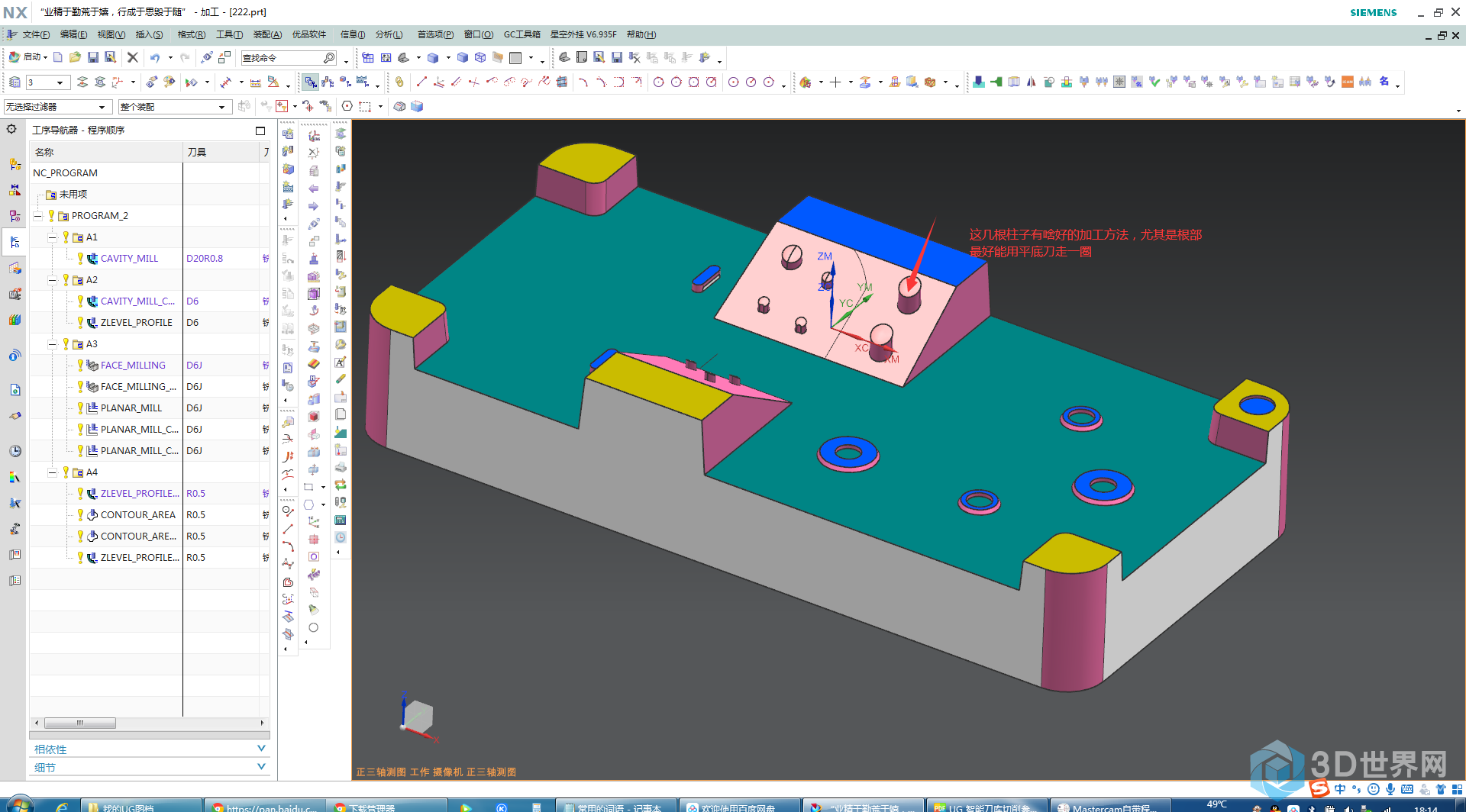The width and height of the screenshot is (1466, 812).
Task: Open the History clock sidebar icon
Action: pyautogui.click(x=15, y=451)
